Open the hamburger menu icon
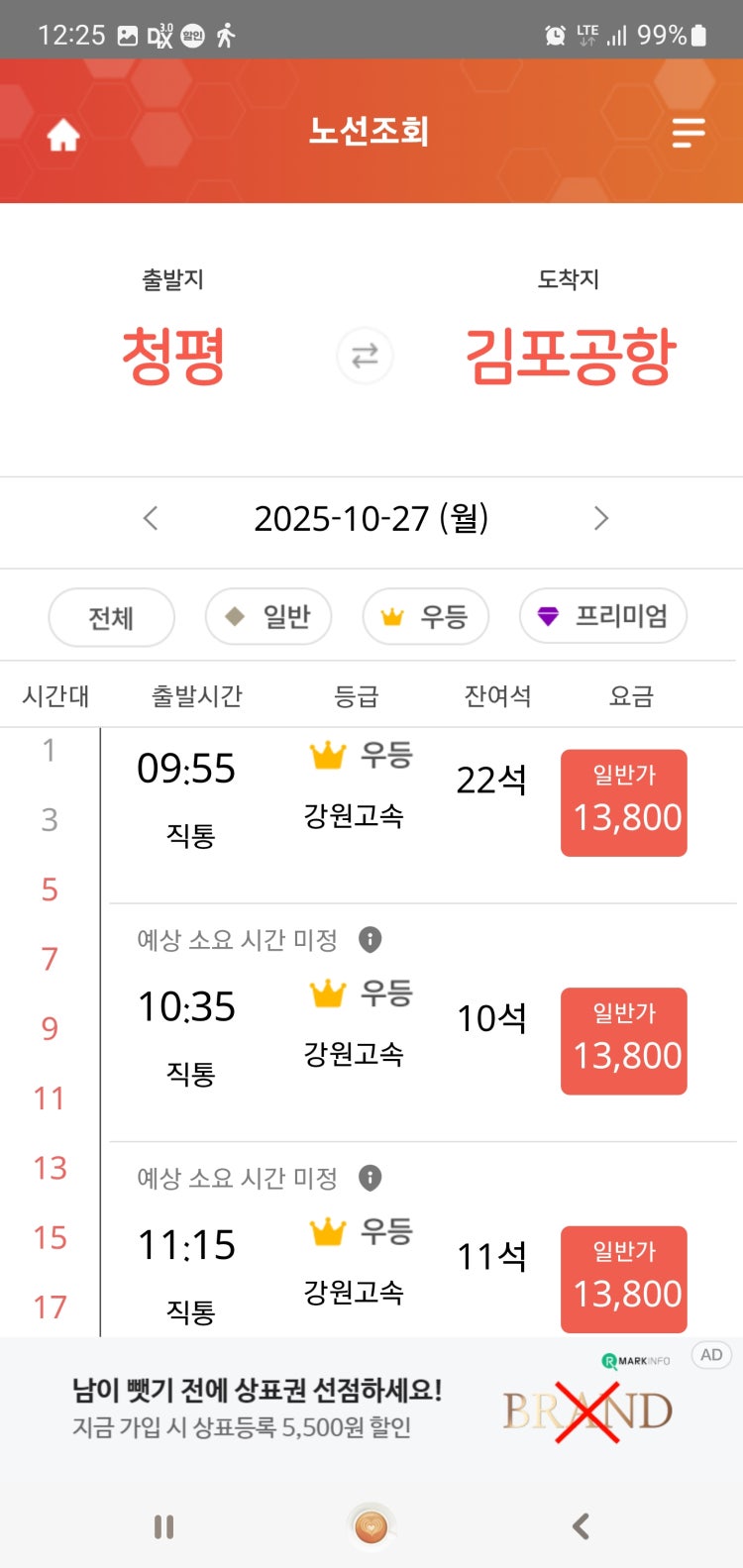This screenshot has height=1568, width=743. point(689,133)
